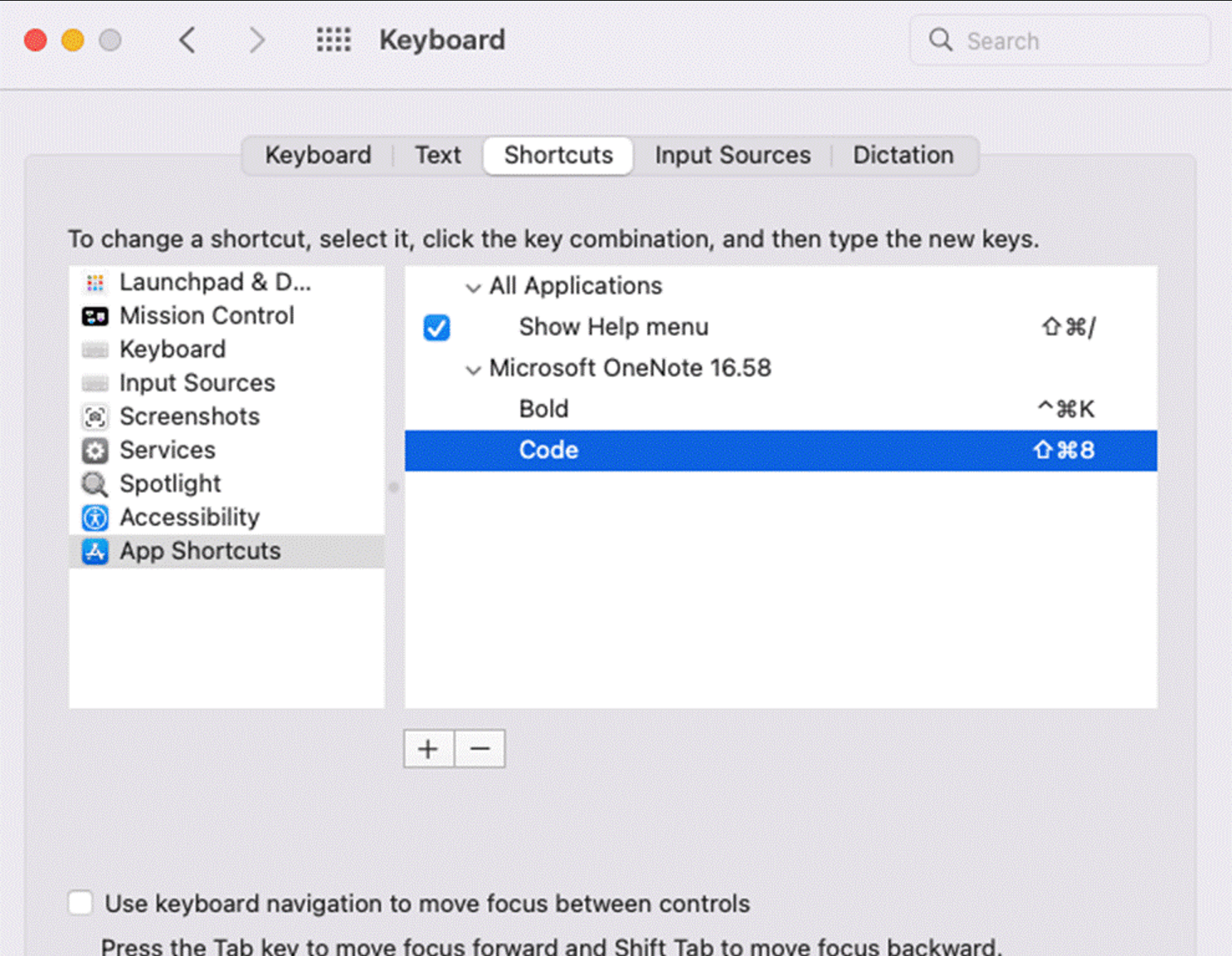Image resolution: width=1232 pixels, height=956 pixels.
Task: Click the ⇧⌘/ shortcut for Show Help menu
Action: [1069, 328]
